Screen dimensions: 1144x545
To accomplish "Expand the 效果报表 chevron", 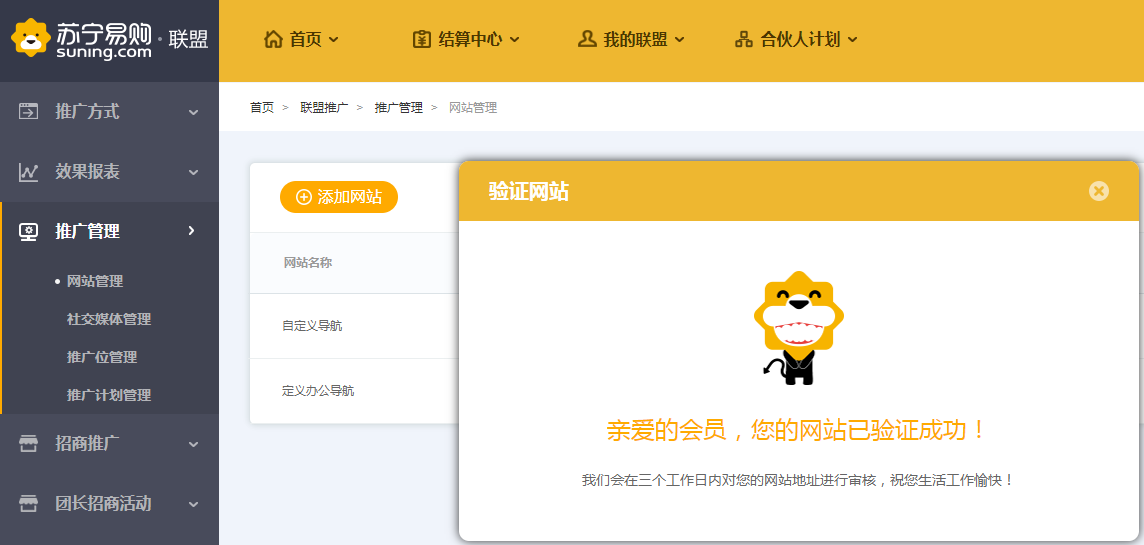I will tap(193, 172).
